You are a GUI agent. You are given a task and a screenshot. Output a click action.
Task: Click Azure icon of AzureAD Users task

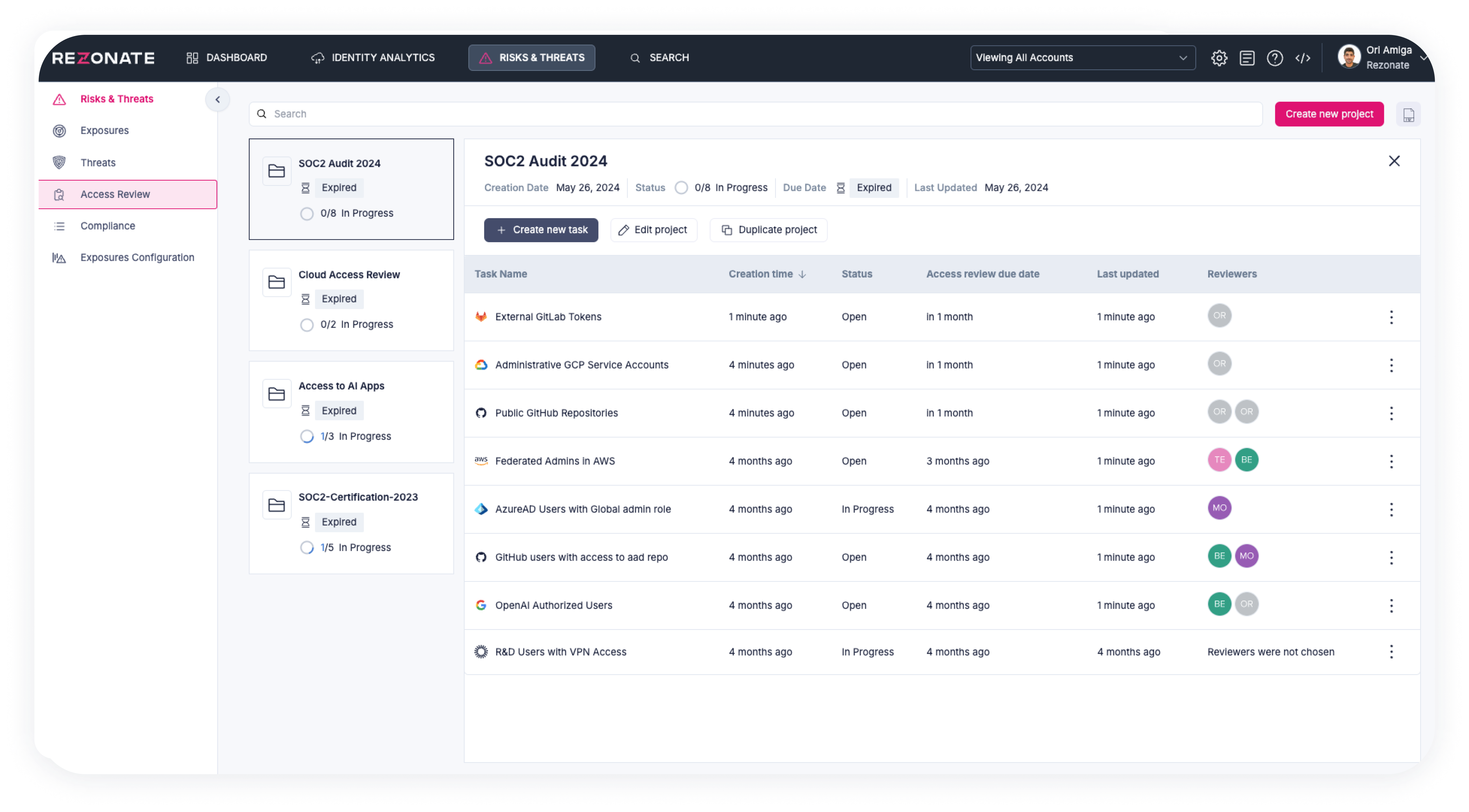[481, 509]
